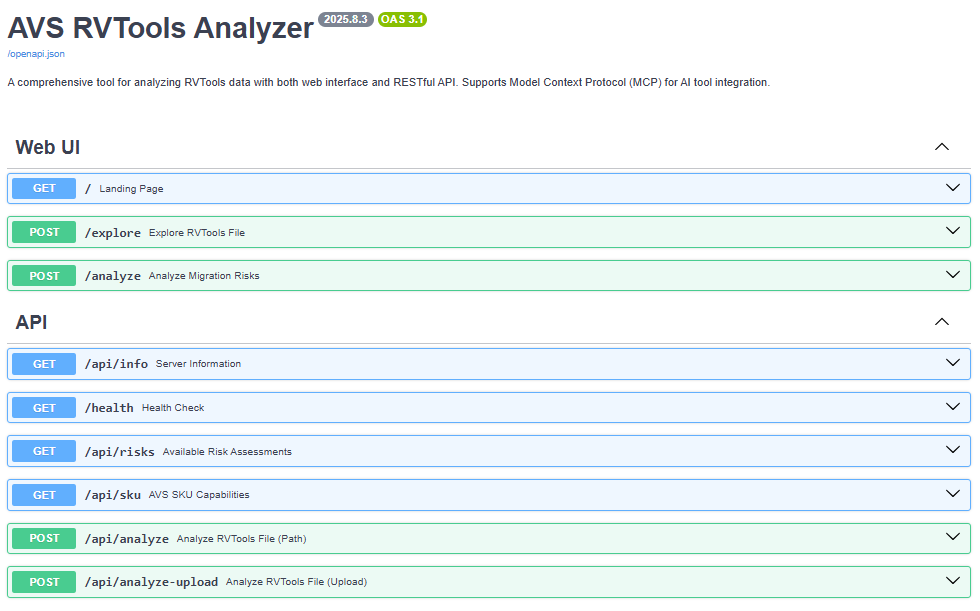Click the GET badge for Landing Page

tap(44, 188)
